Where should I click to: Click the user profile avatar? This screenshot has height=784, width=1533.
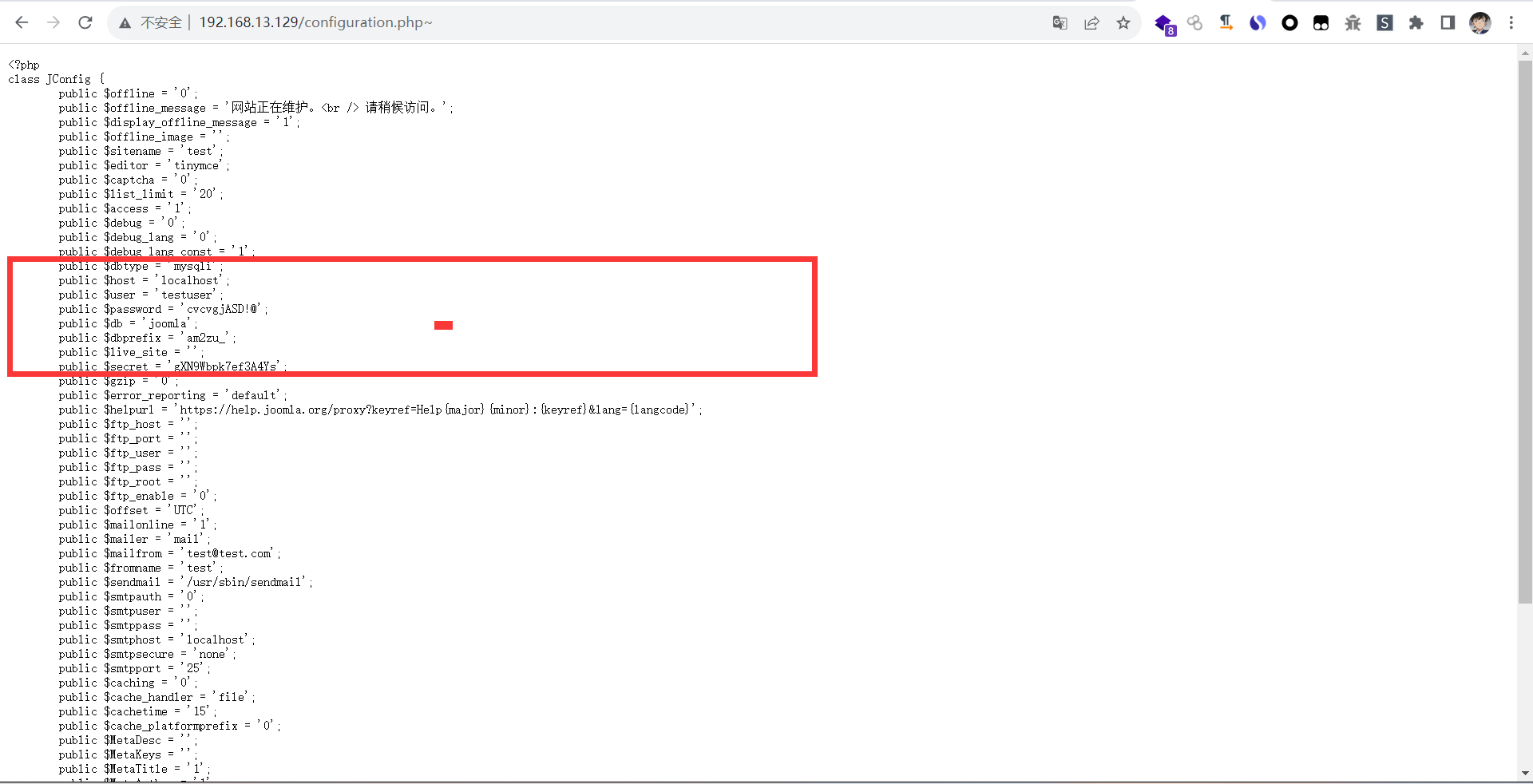coord(1480,23)
